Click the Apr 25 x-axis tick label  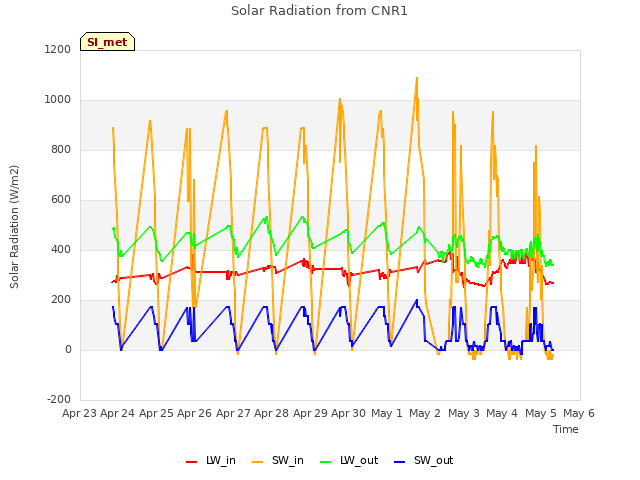click(156, 413)
